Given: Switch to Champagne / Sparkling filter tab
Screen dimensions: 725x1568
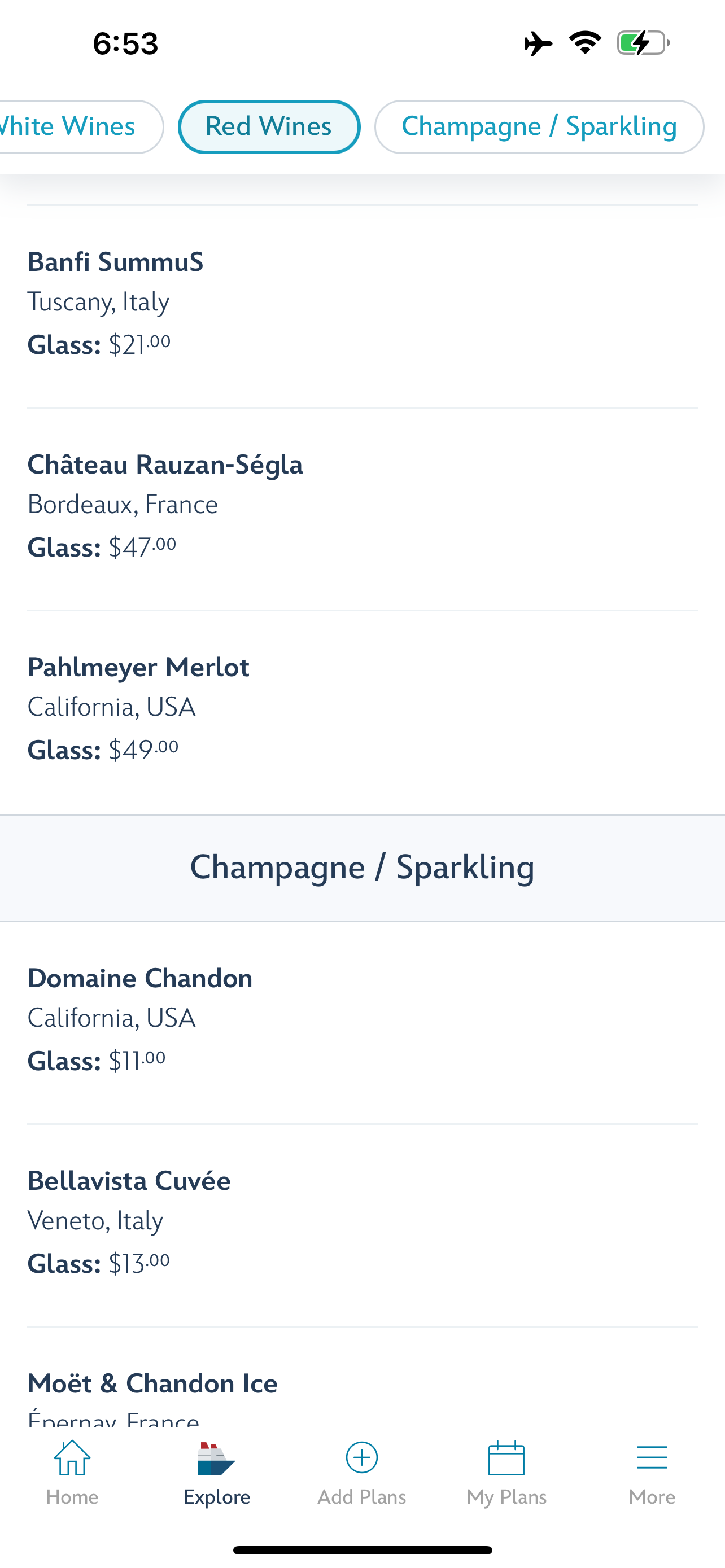Looking at the screenshot, I should pyautogui.click(x=539, y=126).
